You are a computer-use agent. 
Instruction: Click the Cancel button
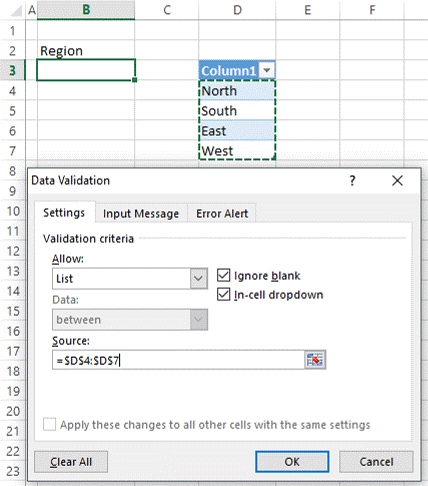pos(376,462)
